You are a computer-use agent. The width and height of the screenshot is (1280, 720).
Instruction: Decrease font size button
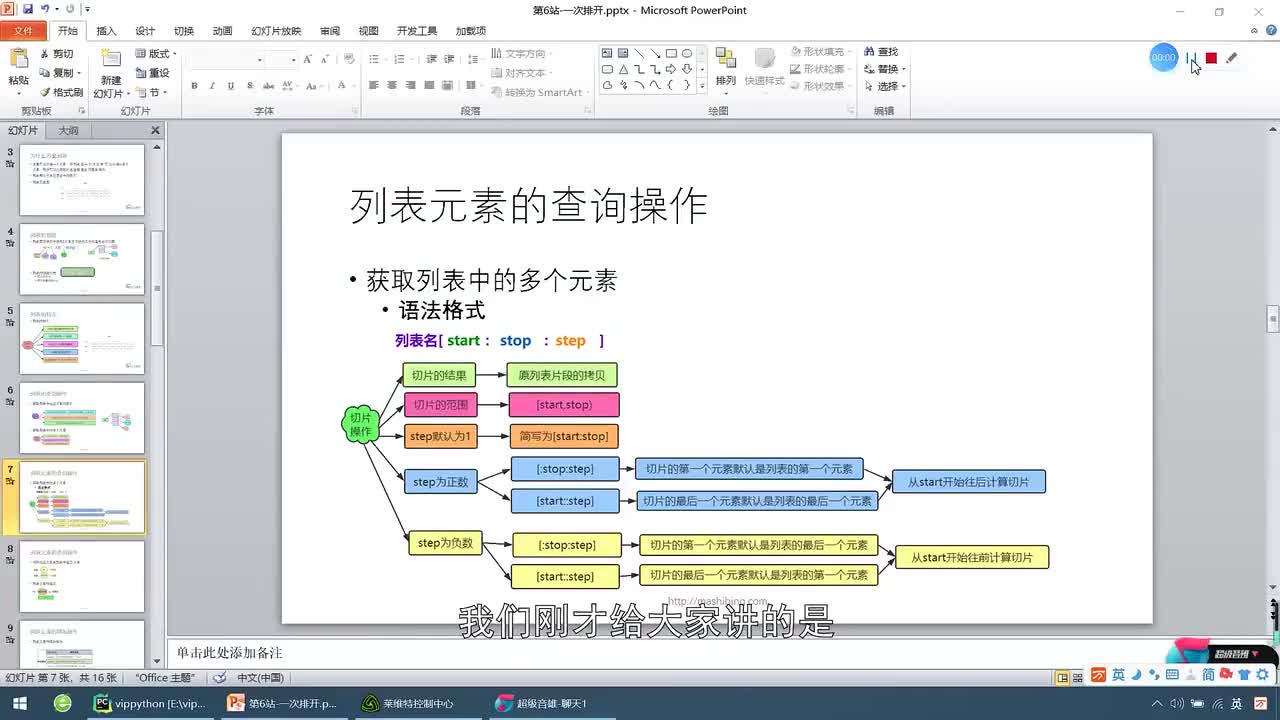327,60
